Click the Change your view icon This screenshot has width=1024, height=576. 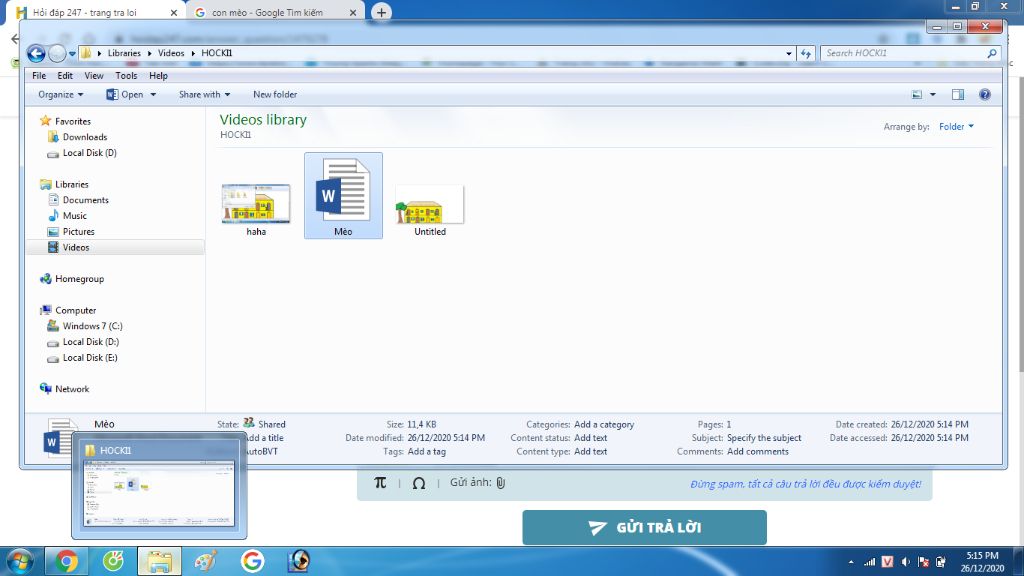[x=917, y=95]
